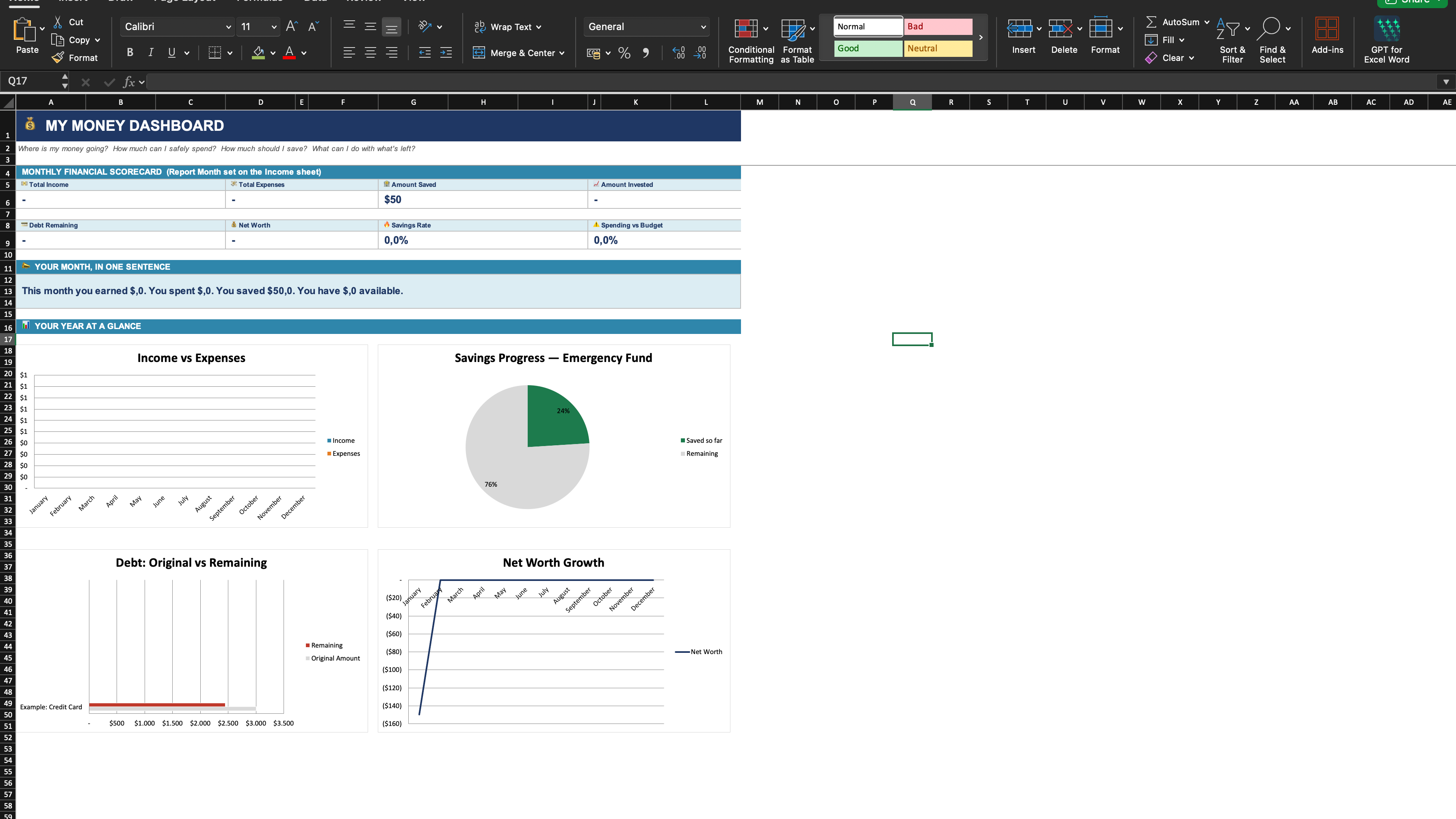Expand the formula bar
This screenshot has height=819, width=1456.
tap(1446, 82)
